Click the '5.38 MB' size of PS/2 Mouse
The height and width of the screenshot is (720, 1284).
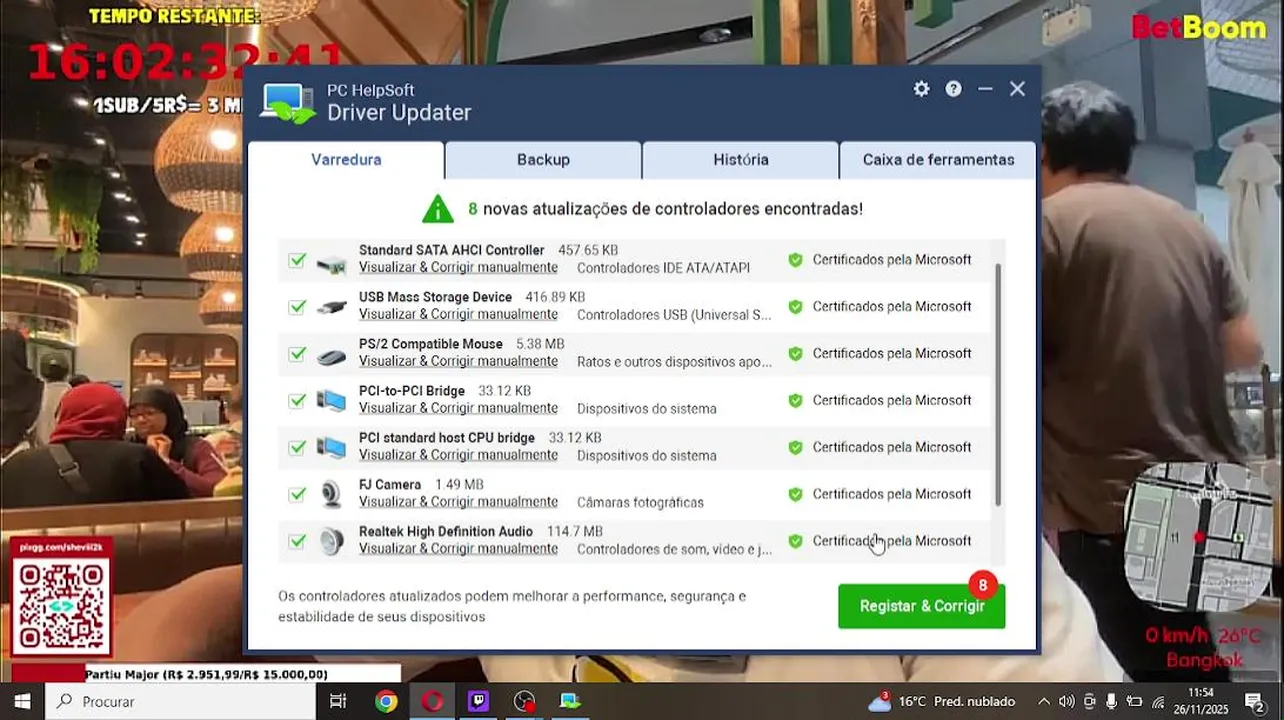540,343
